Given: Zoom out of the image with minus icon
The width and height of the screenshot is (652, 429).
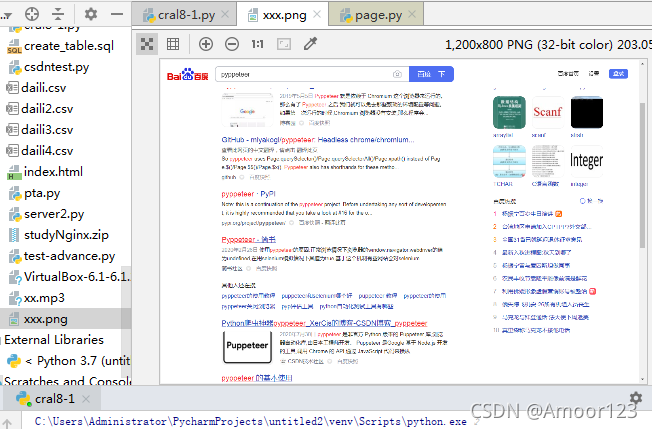Looking at the screenshot, I should click(232, 44).
